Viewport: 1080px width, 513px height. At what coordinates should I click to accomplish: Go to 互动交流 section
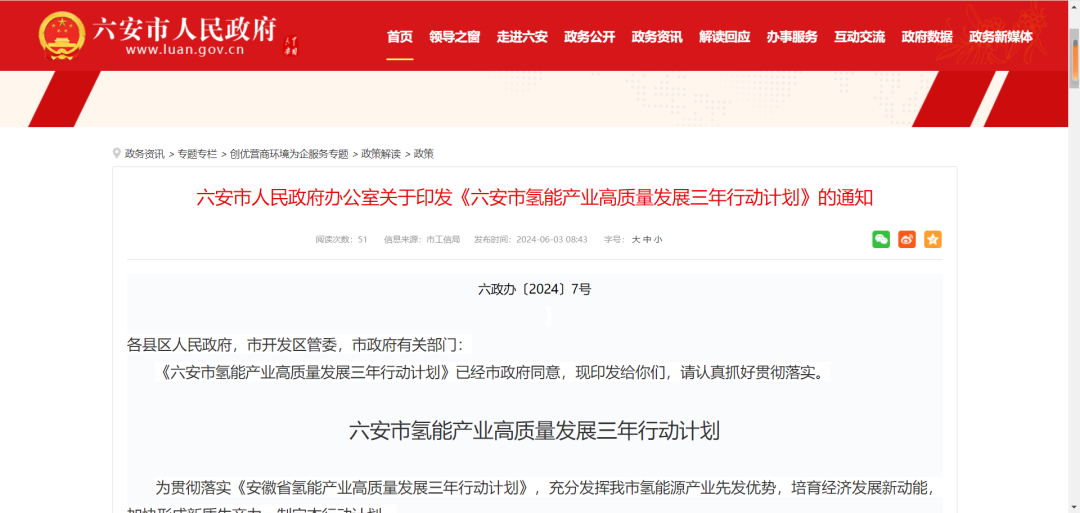[860, 37]
